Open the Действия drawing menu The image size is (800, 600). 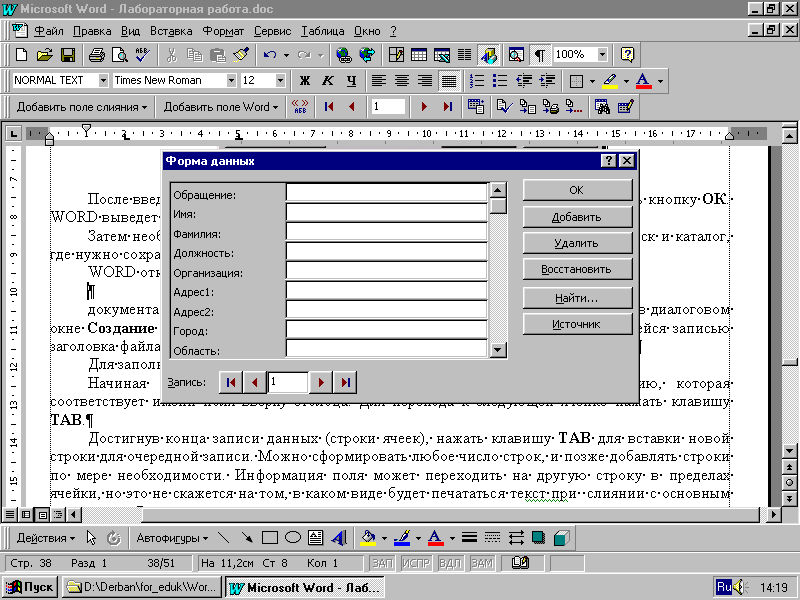coord(45,538)
